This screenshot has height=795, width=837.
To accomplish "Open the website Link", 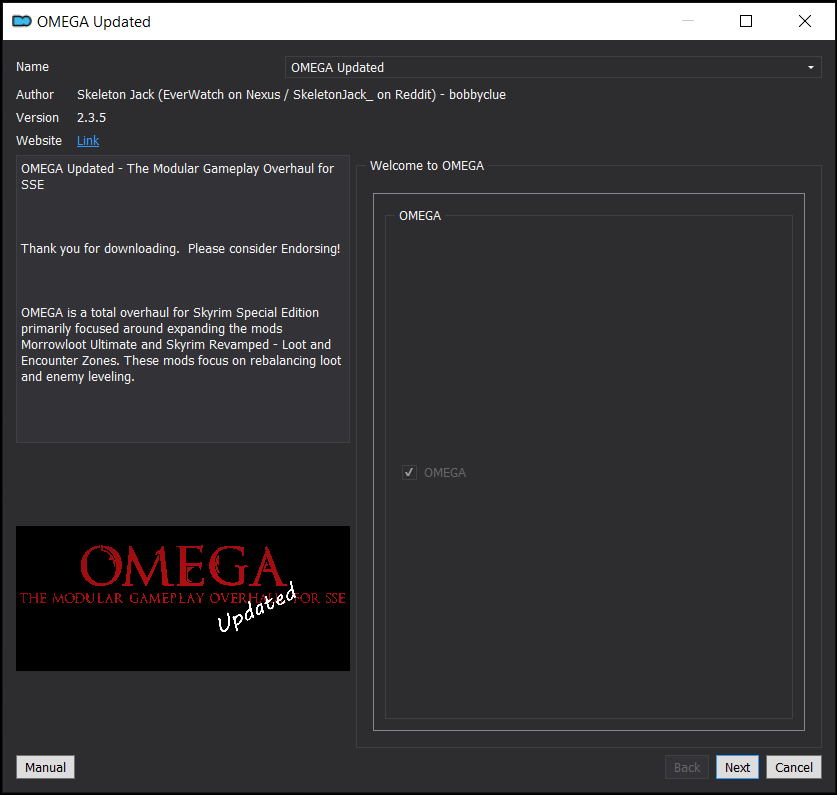I will point(88,140).
